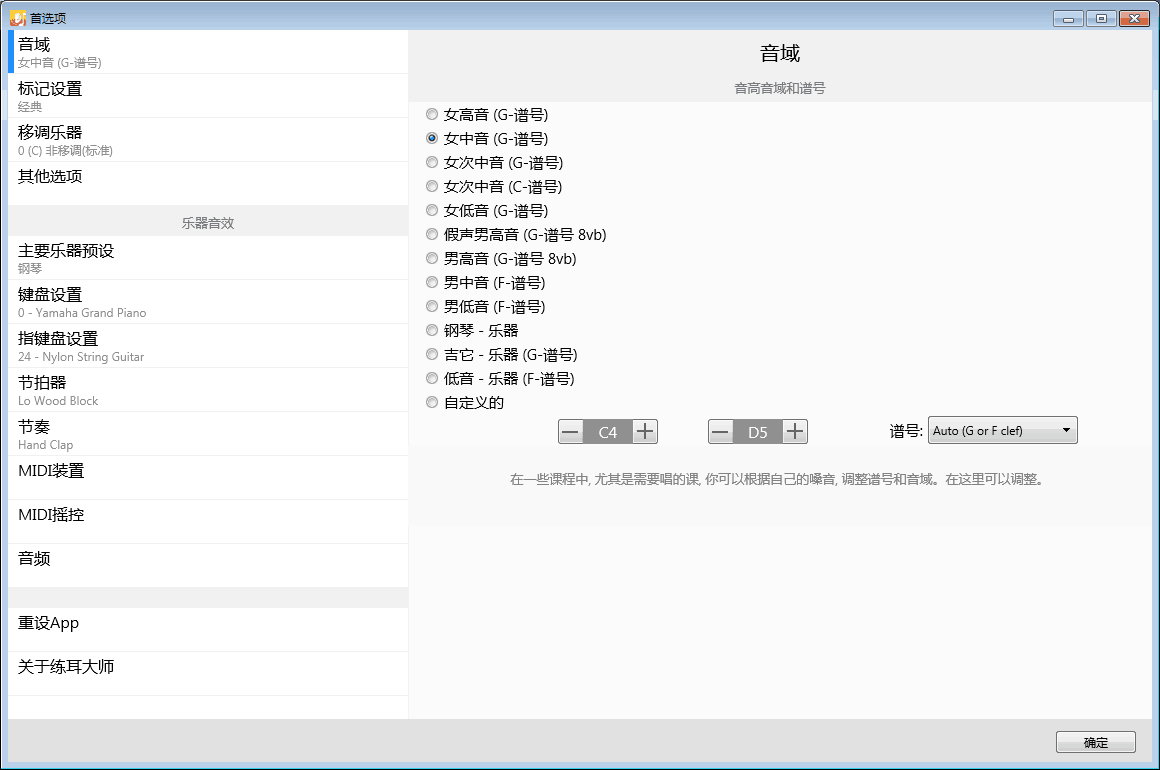Select the 女高音 (G-谱号) radio option
This screenshot has width=1160, height=770.
(x=432, y=115)
